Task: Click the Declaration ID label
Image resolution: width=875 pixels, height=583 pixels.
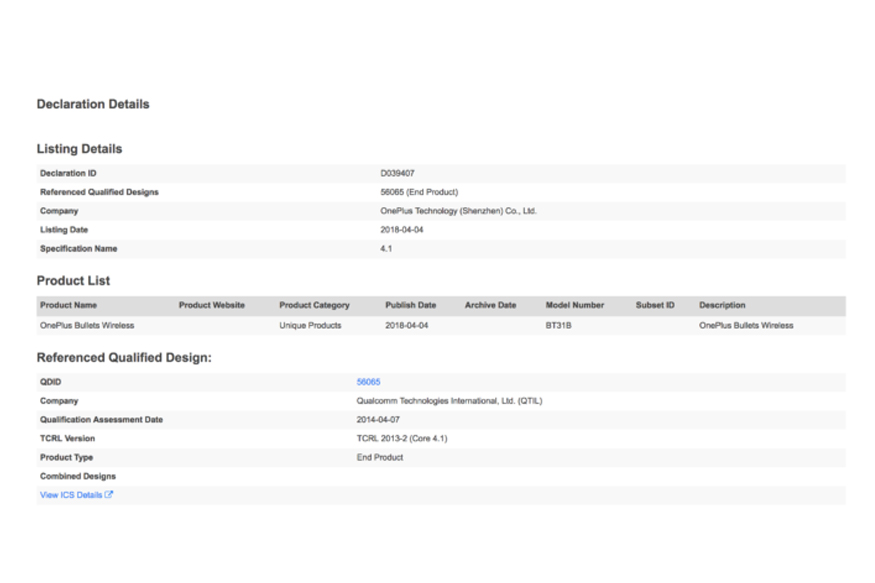Action: (68, 174)
